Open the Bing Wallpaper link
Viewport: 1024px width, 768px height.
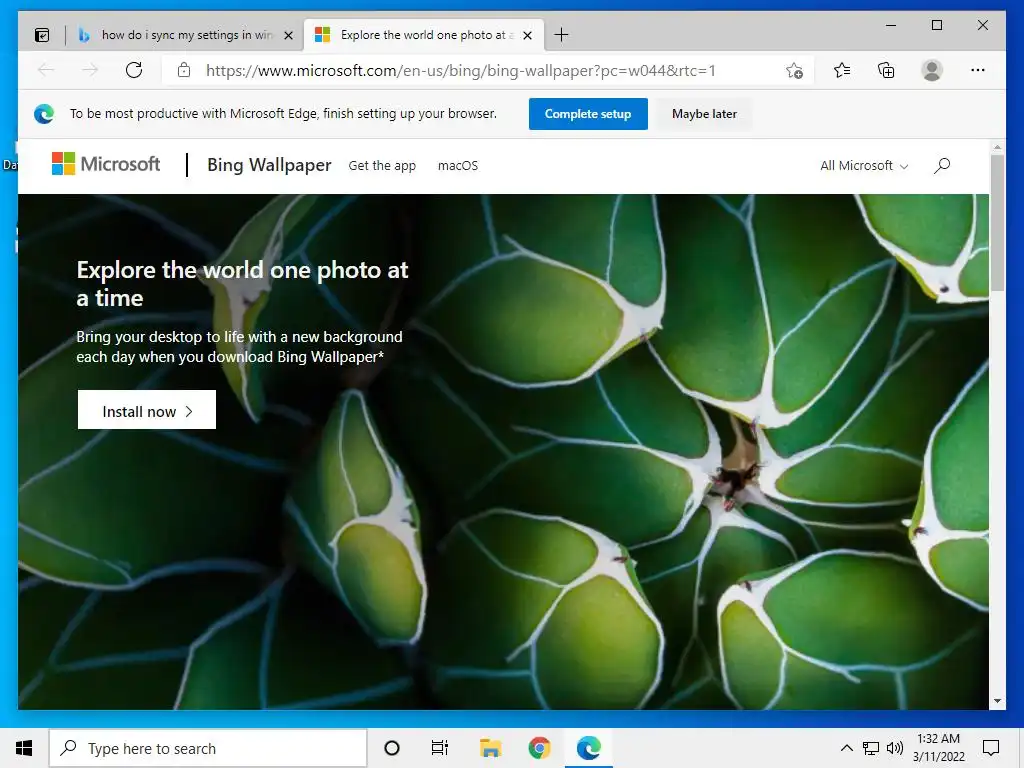269,165
